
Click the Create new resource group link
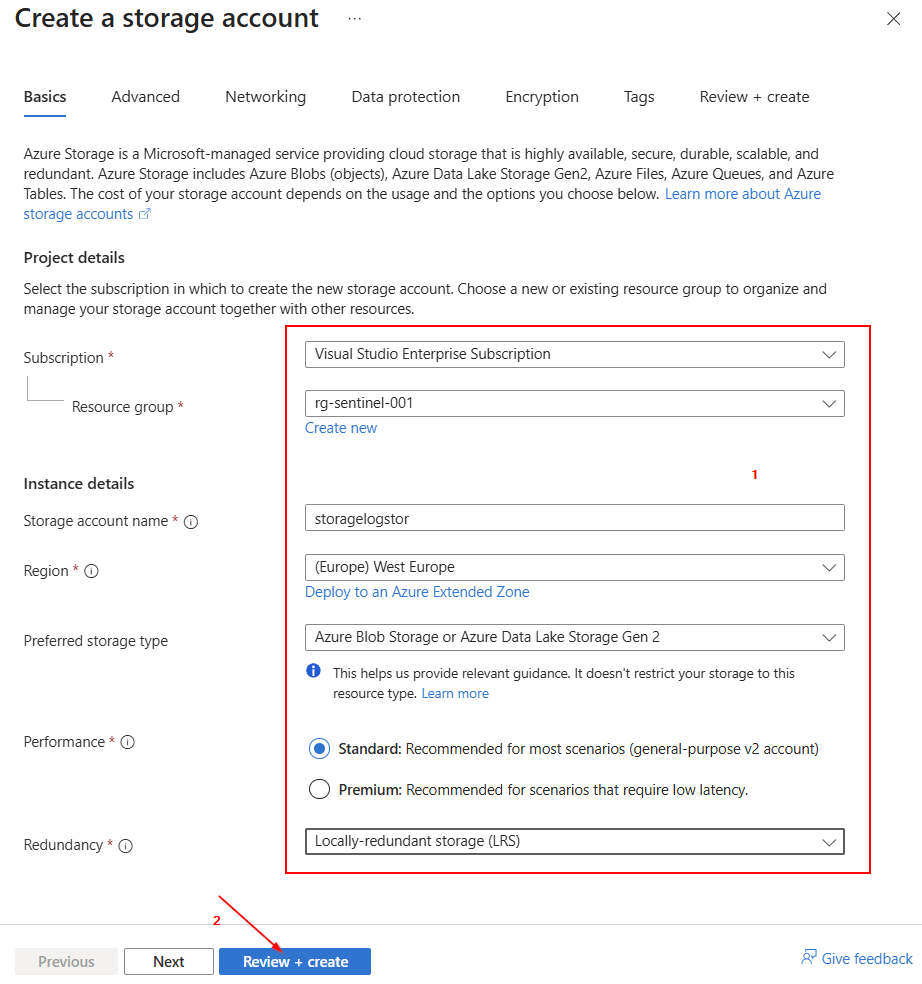(341, 428)
